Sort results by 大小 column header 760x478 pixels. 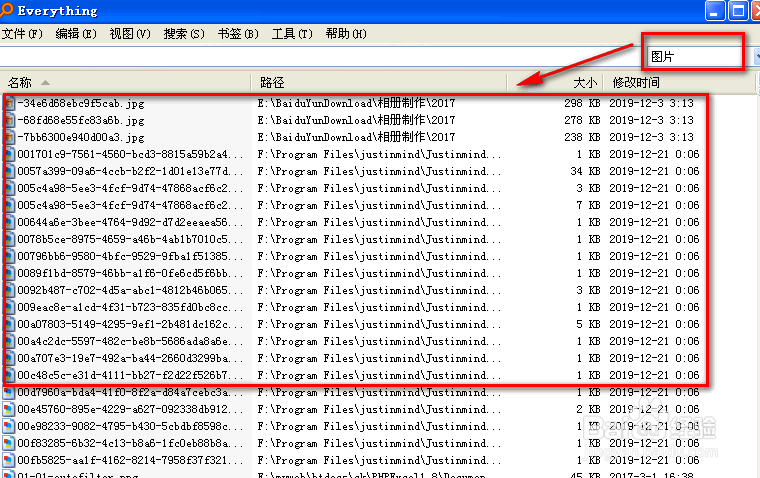pos(555,82)
